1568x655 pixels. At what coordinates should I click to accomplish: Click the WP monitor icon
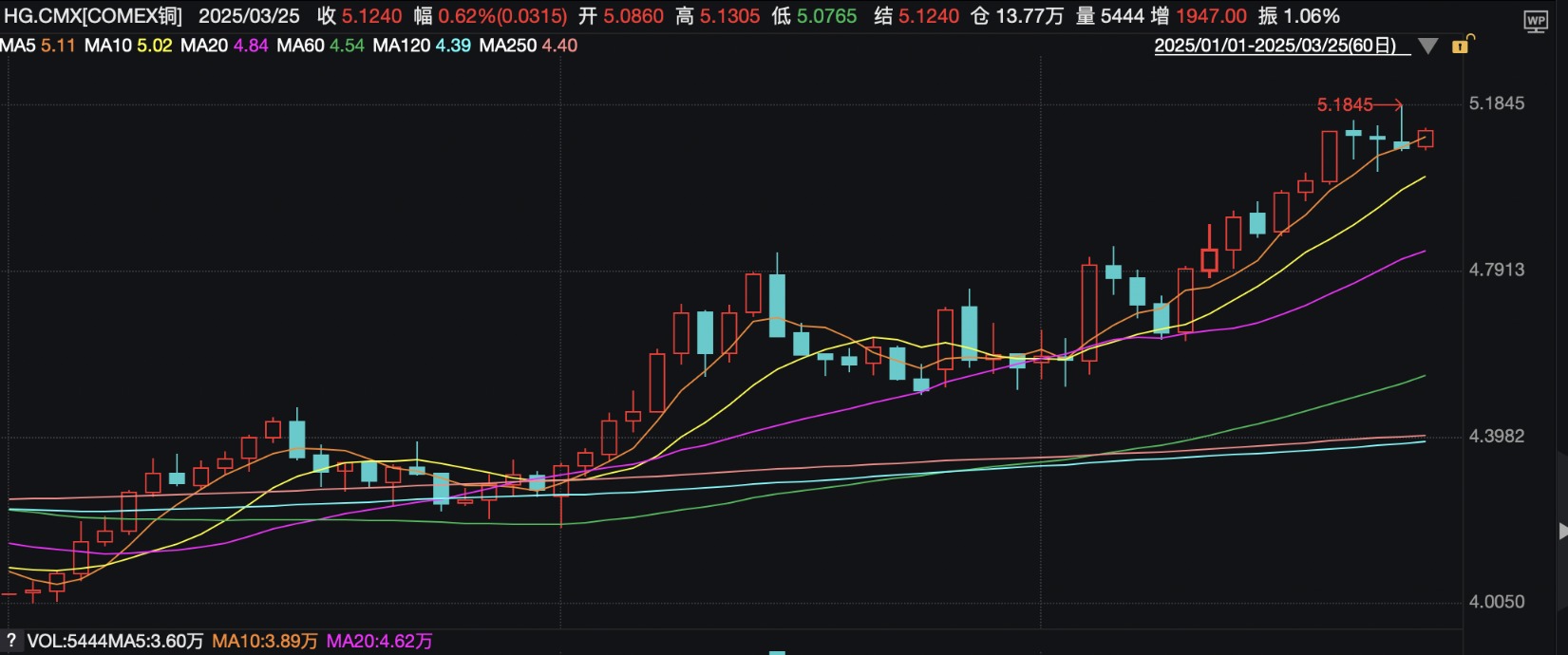(1535, 21)
